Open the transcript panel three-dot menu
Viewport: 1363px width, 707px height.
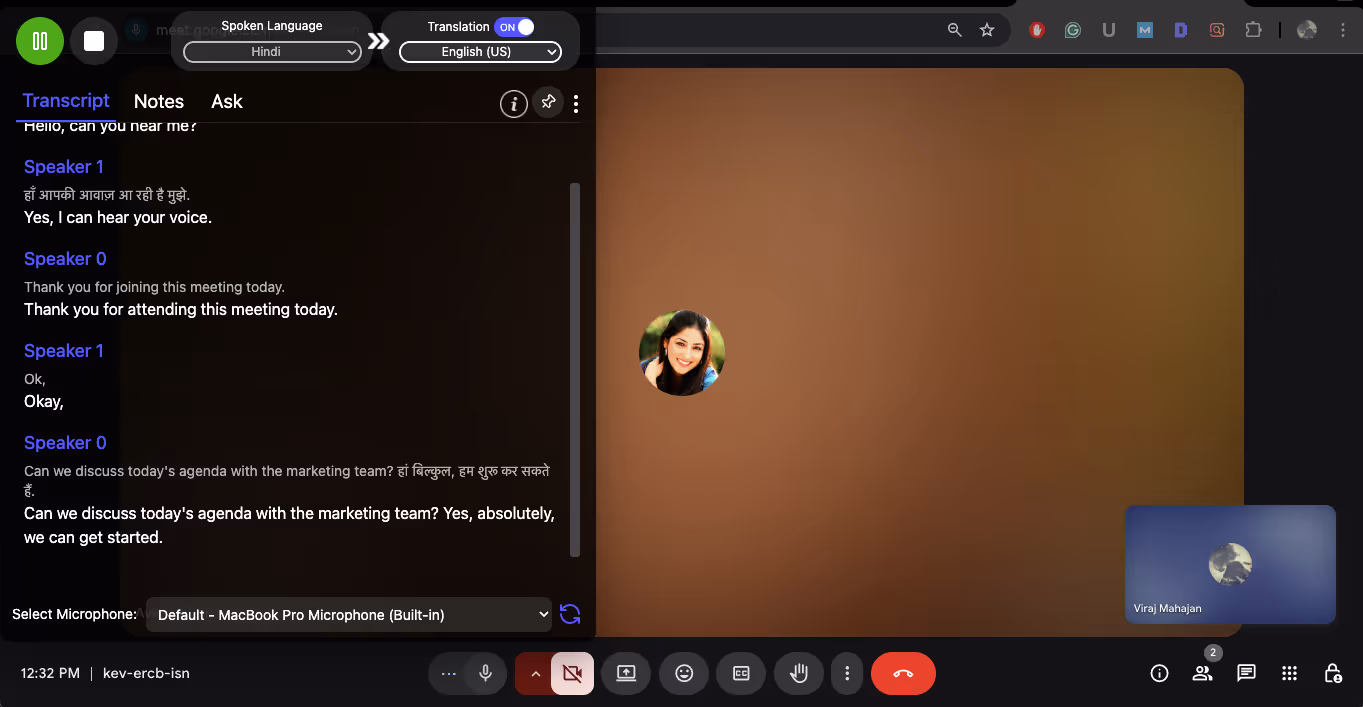576,104
